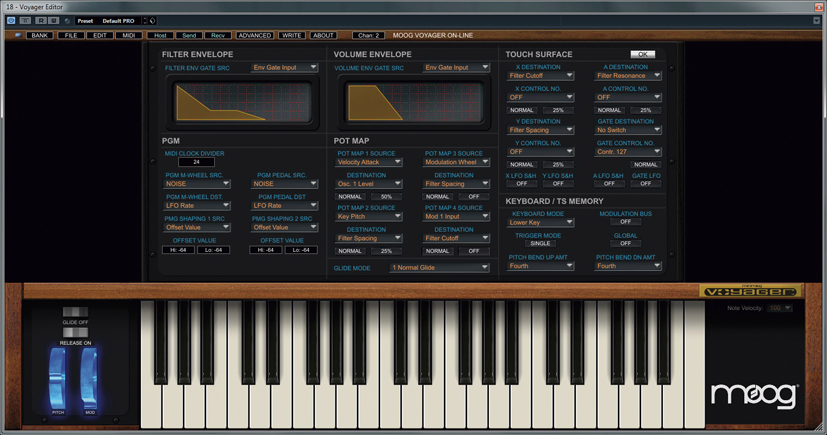The image size is (827, 435).
Task: Toggle the Global OFF button
Action: click(626, 244)
